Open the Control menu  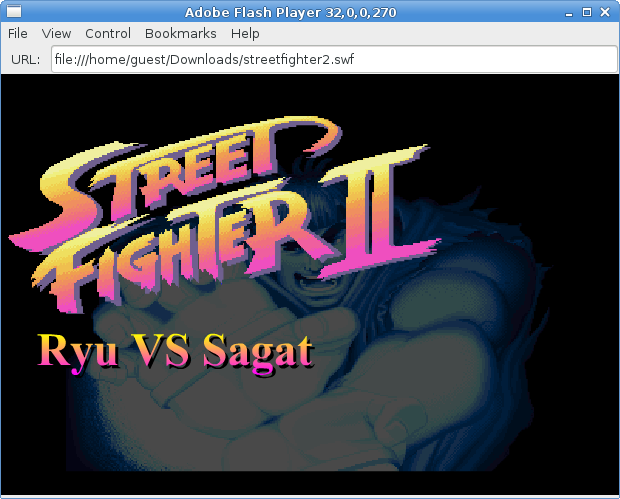click(x=108, y=34)
